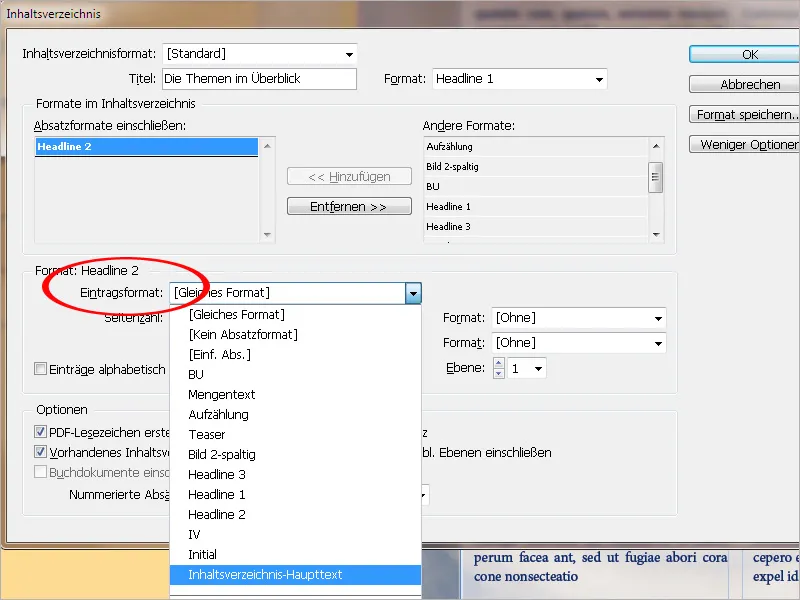Edit the Titel field 'Die Themen im Überblick'
The image size is (800, 600).
tap(259, 79)
